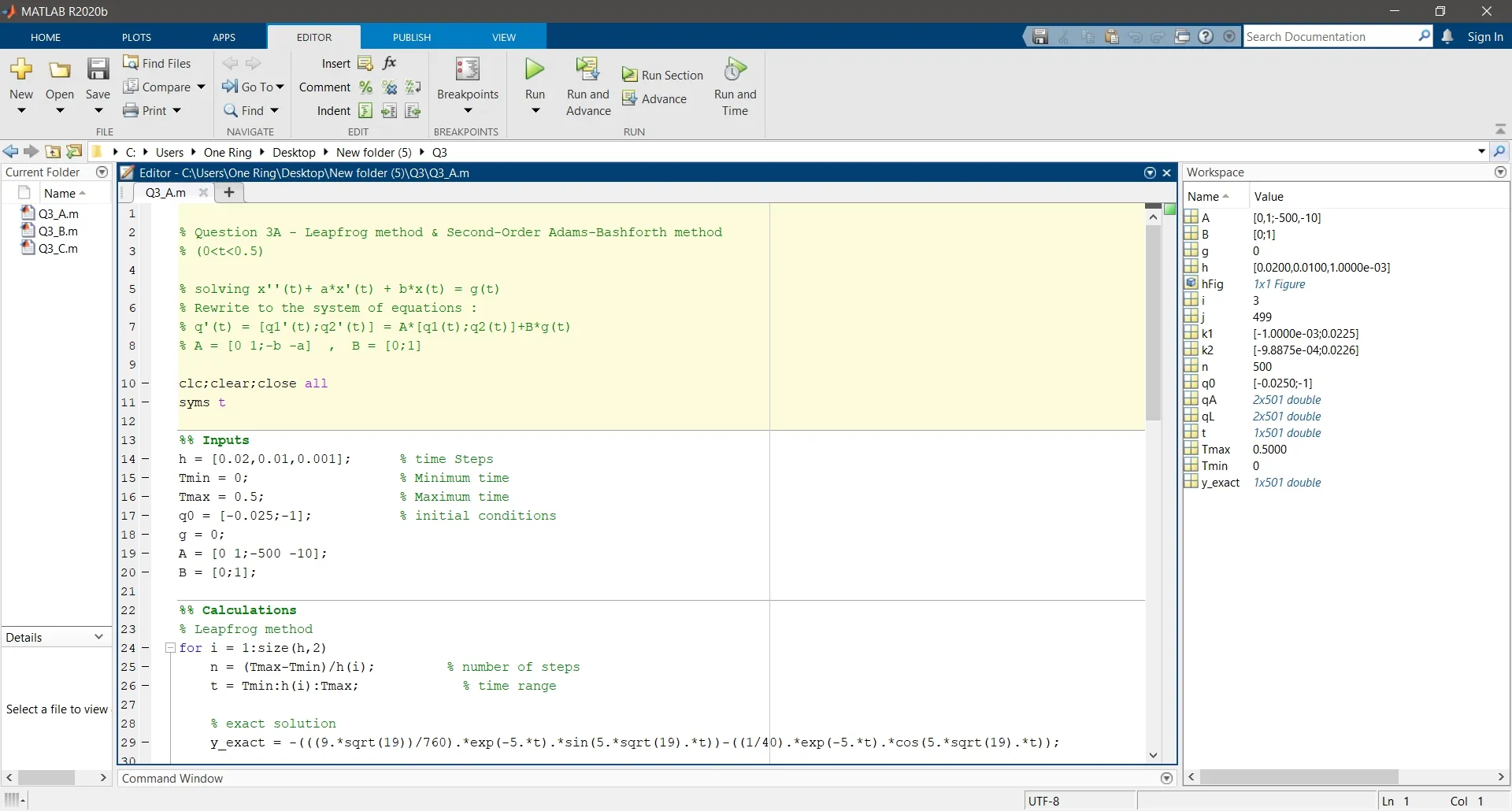This screenshot has width=1512, height=811.
Task: Click the Insert function fx icon
Action: pos(390,63)
